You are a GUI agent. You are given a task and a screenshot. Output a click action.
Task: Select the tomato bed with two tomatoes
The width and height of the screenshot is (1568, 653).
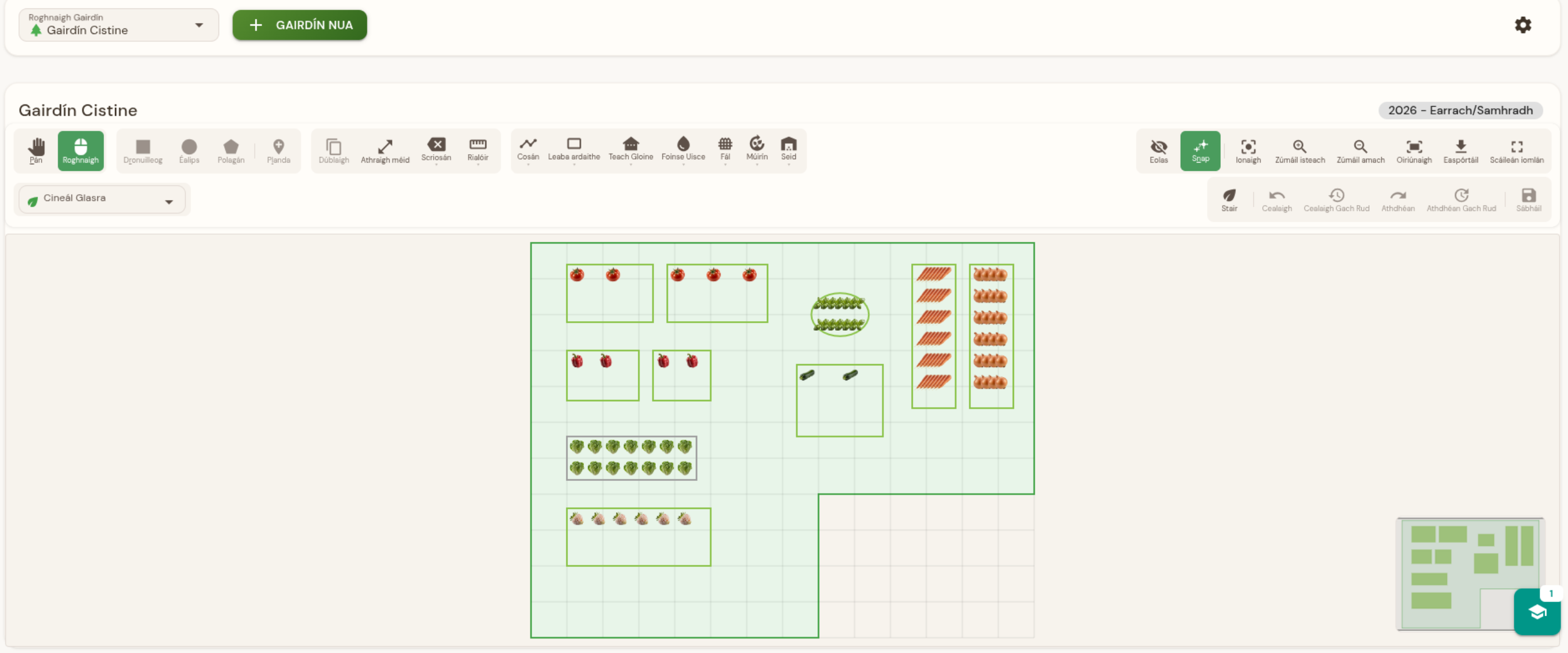point(609,293)
